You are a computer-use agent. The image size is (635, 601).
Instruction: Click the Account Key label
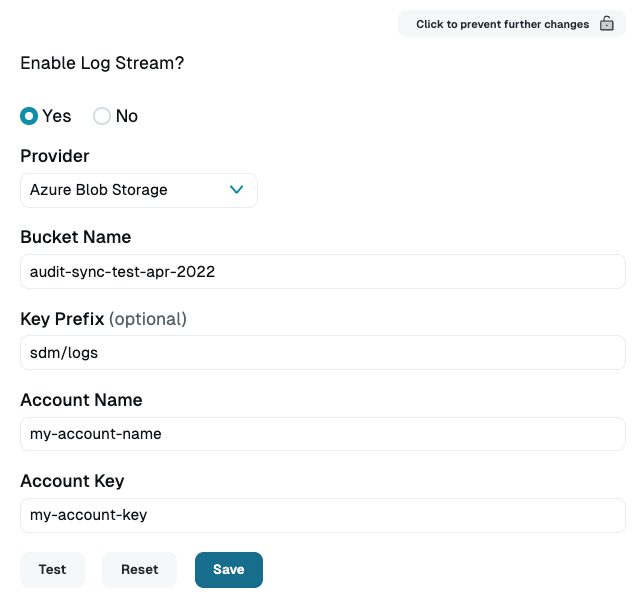click(x=72, y=481)
